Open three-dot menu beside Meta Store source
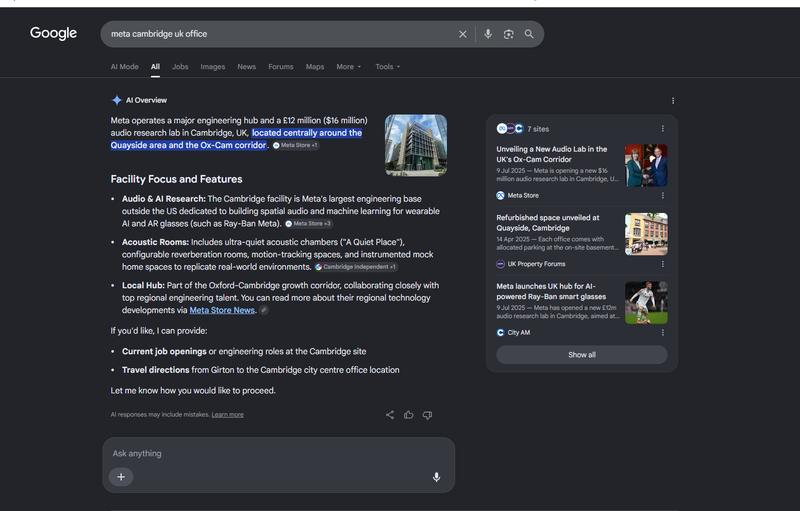The image size is (800, 511). pos(663,195)
